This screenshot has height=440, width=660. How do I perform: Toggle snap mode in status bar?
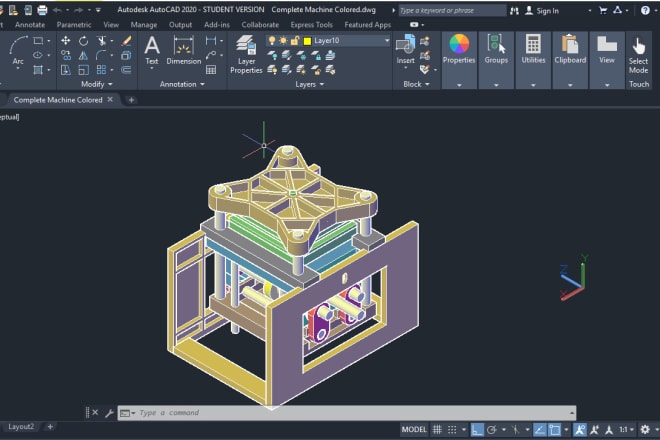tap(452, 429)
